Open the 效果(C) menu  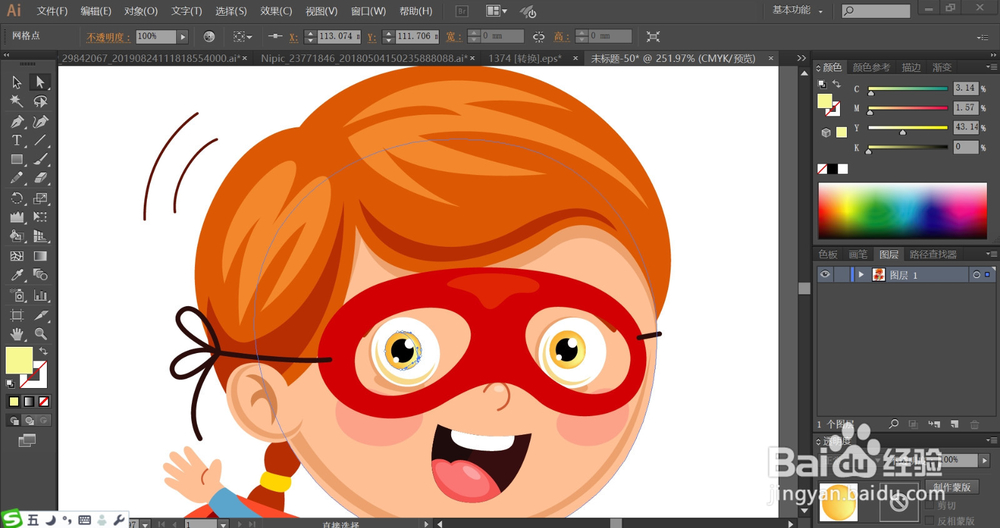(x=276, y=11)
